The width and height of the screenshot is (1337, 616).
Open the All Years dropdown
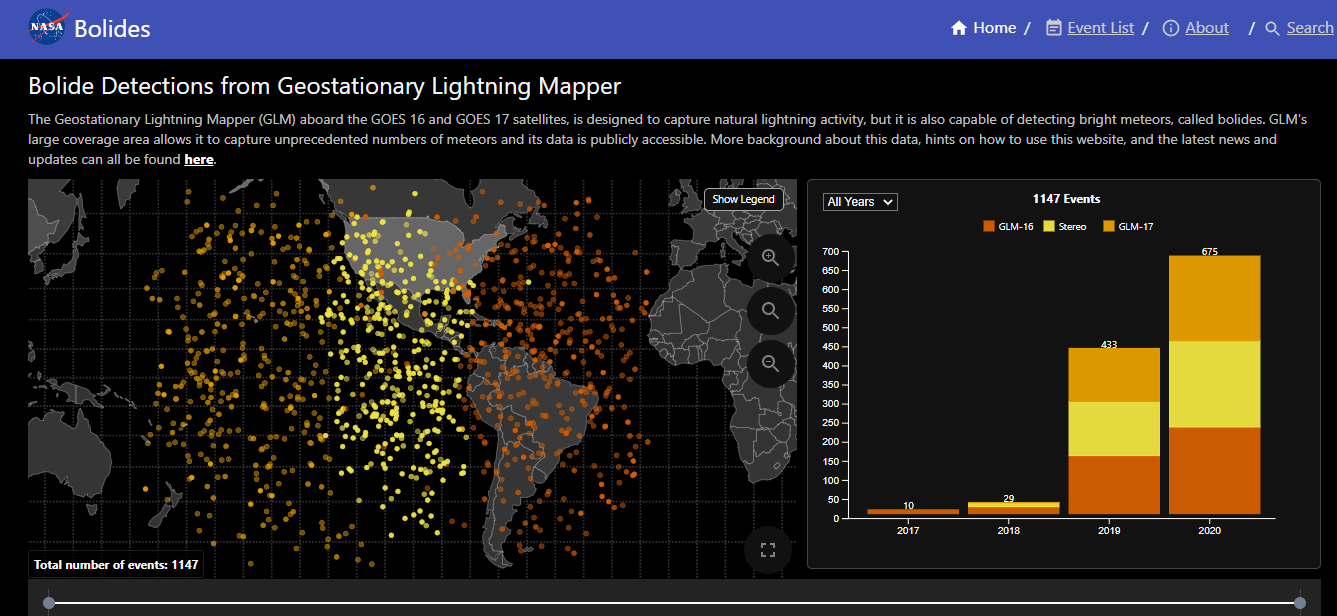(860, 202)
